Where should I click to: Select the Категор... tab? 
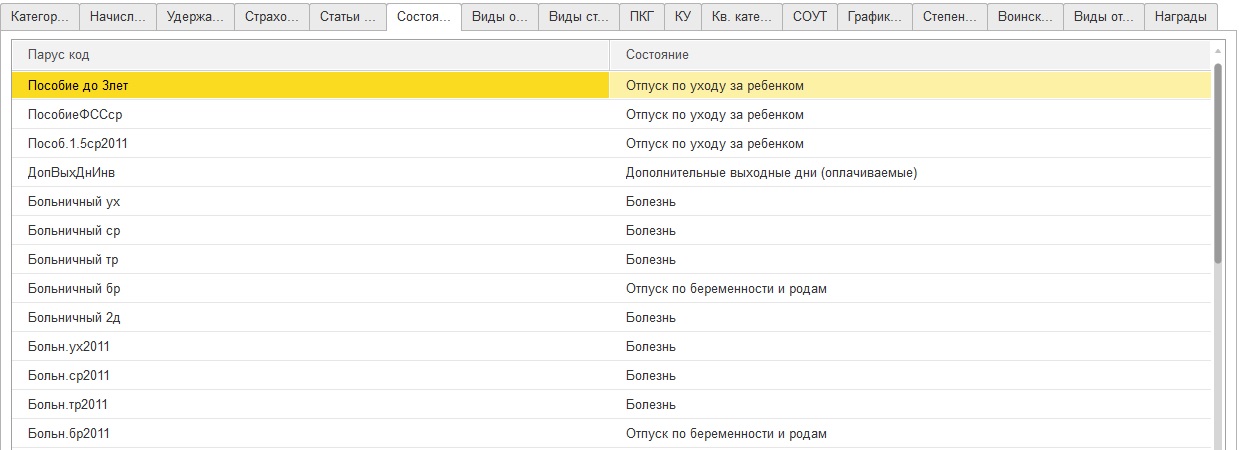click(x=41, y=17)
